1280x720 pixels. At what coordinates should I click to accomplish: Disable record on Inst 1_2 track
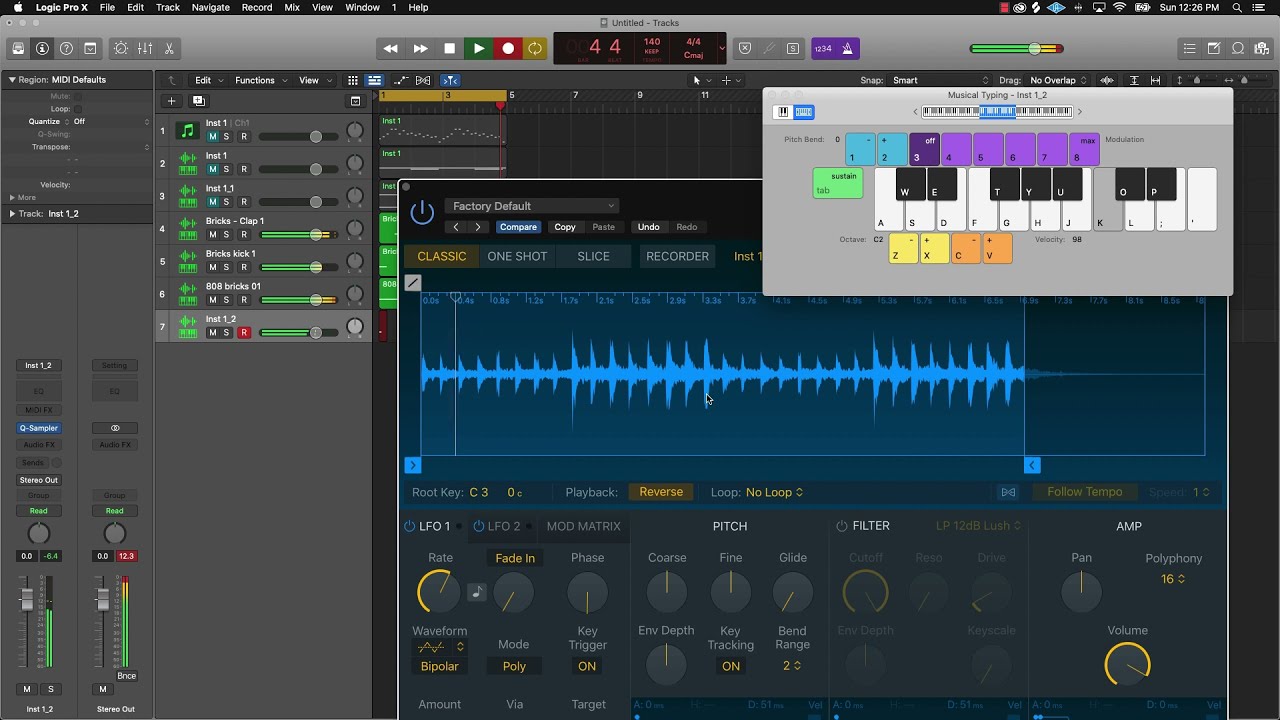click(x=243, y=332)
